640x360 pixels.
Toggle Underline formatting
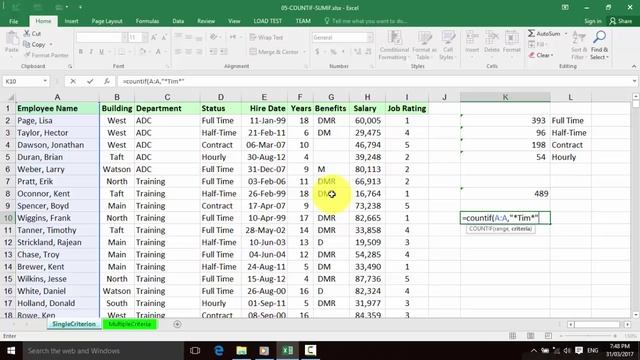pos(101,52)
